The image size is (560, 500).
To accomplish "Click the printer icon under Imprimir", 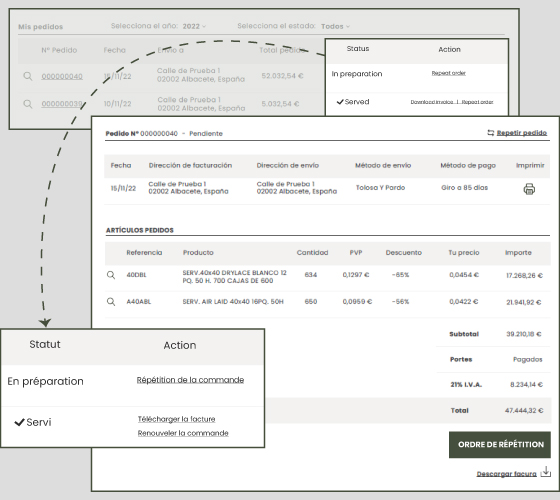I will 529,189.
